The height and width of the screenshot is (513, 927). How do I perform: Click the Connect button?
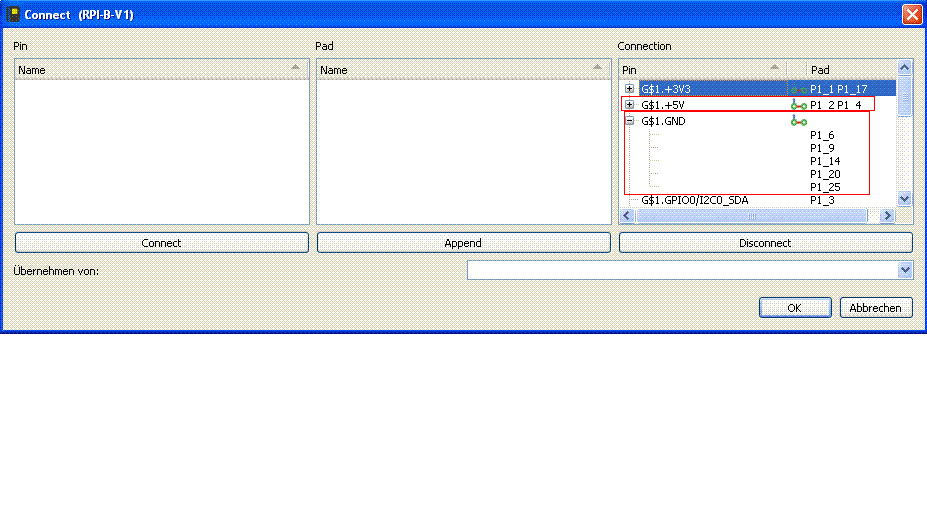(161, 243)
